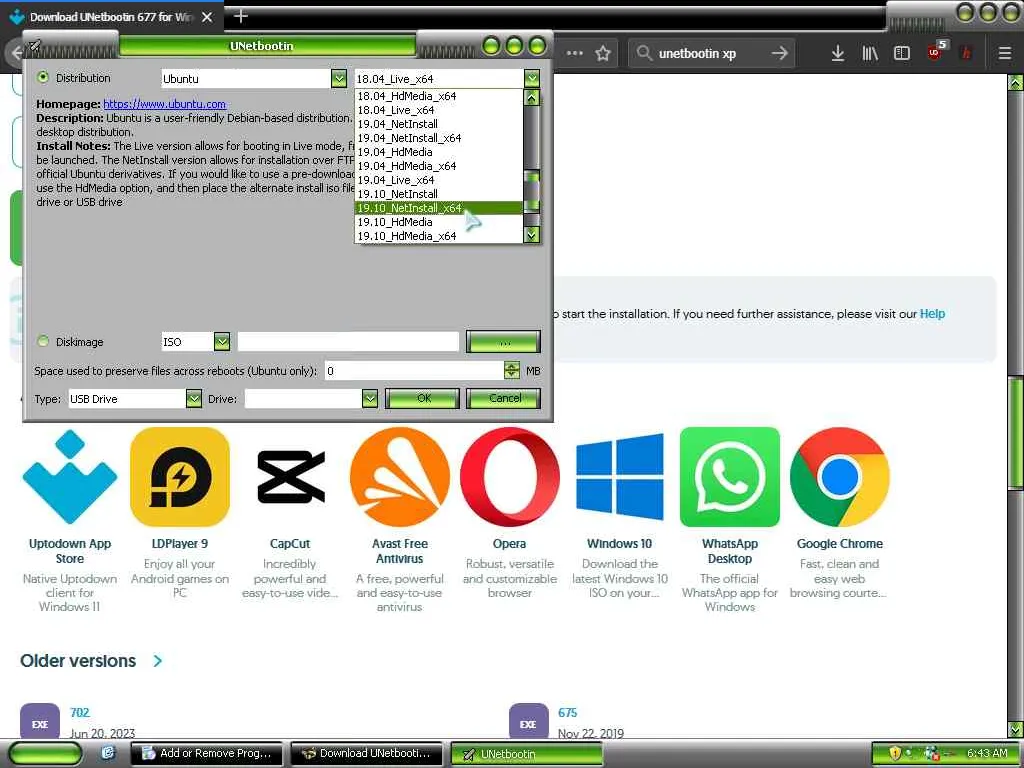
Task: Open the Opera browser icon
Action: click(509, 477)
